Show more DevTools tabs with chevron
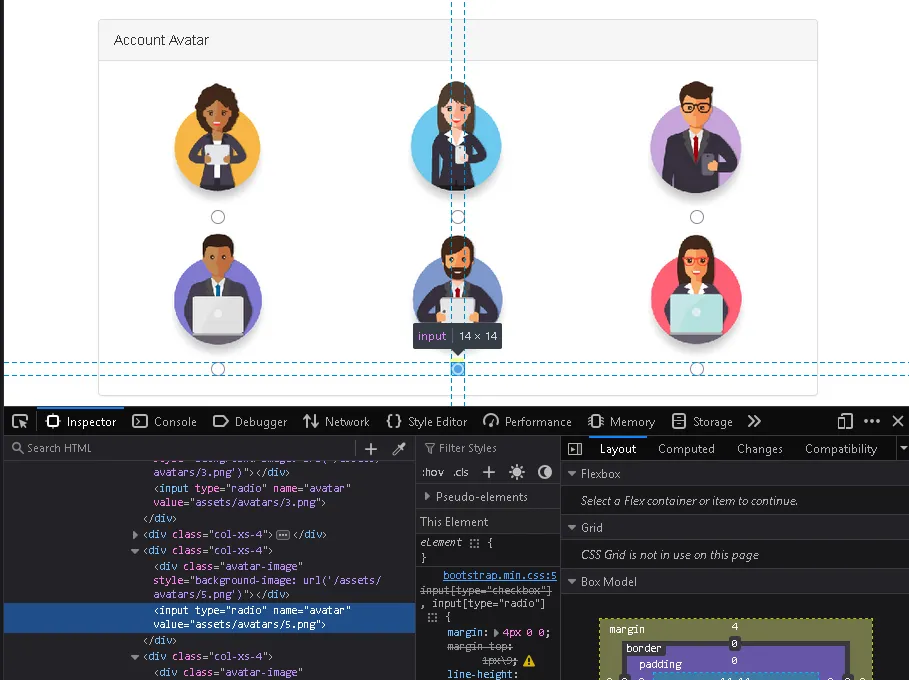909x680 pixels. (x=754, y=422)
